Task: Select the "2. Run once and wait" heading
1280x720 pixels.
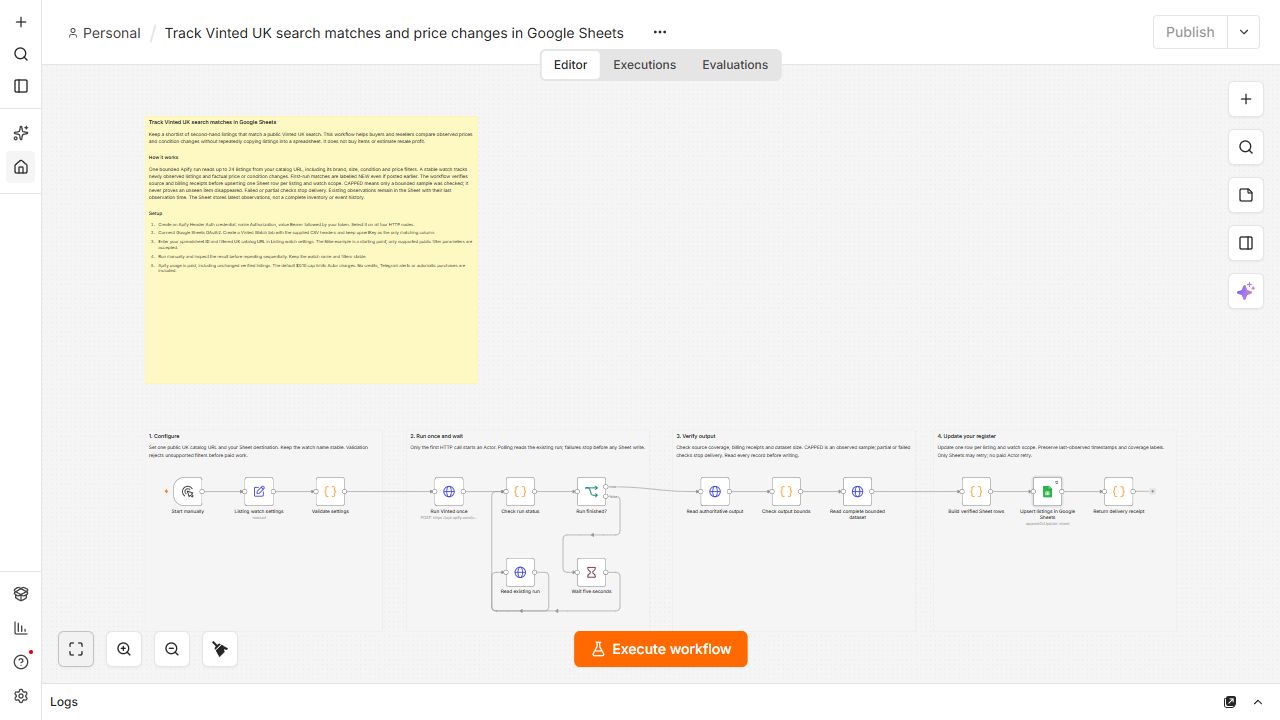Action: [437, 436]
